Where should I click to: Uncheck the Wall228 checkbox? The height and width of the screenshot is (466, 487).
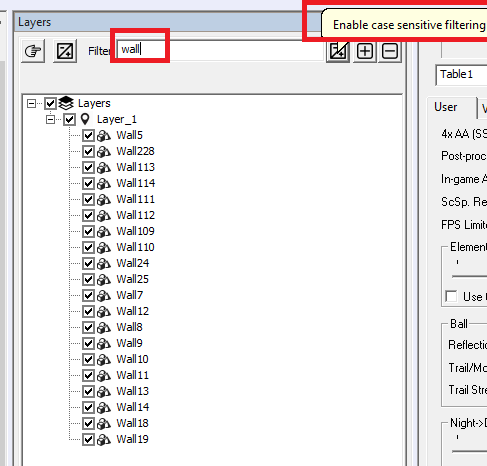88,151
